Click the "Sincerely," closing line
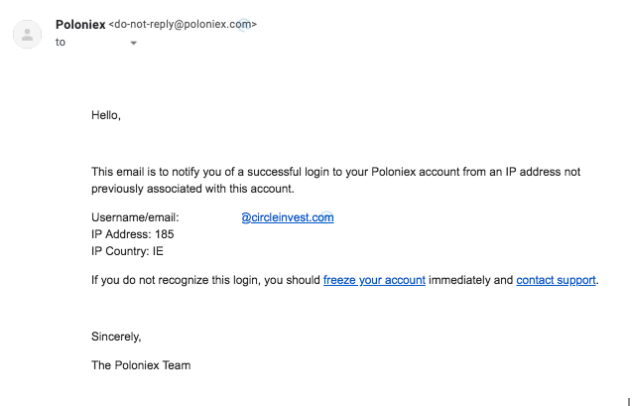Screen dimensions: 634x406 (116, 336)
